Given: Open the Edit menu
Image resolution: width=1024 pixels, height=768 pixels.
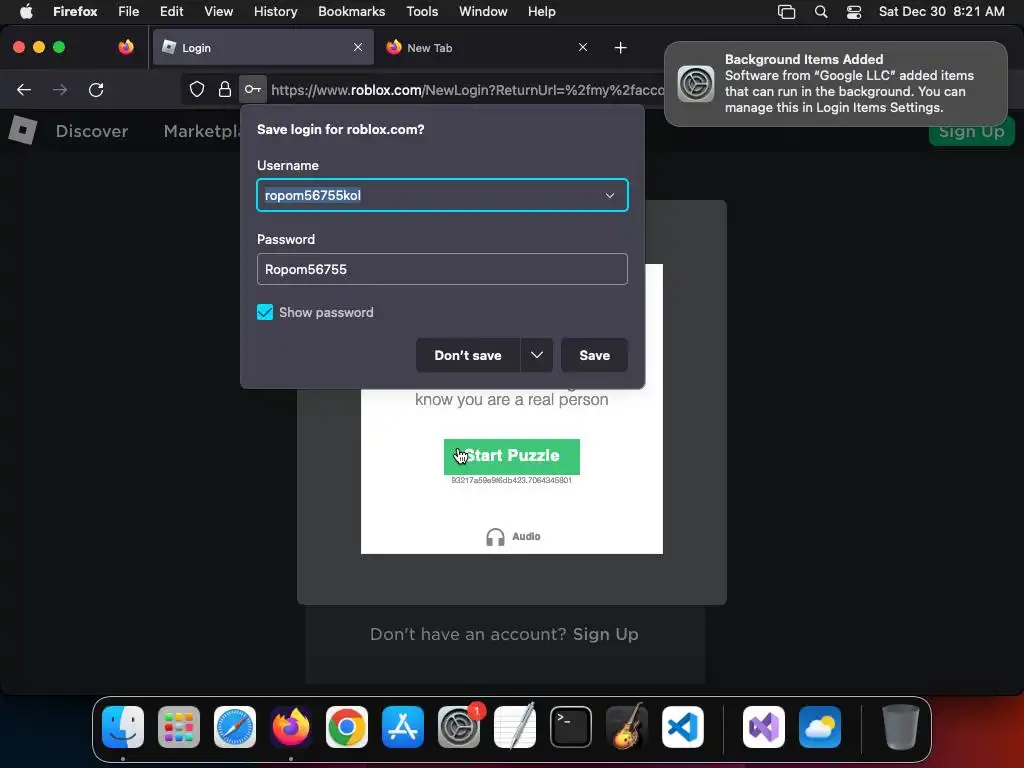Looking at the screenshot, I should pos(172,12).
